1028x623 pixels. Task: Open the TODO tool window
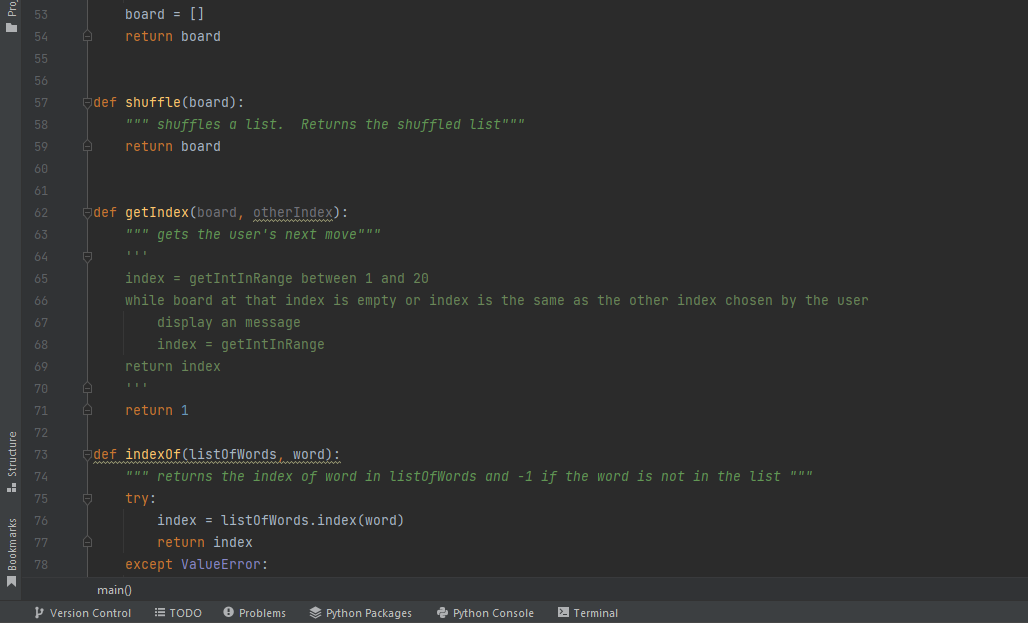pos(178,613)
